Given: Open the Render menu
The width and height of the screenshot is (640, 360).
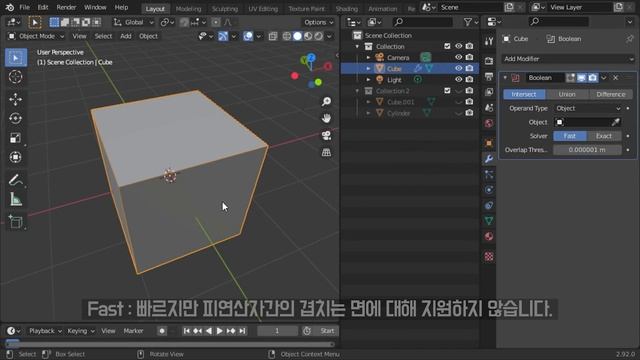Looking at the screenshot, I should pos(66,7).
